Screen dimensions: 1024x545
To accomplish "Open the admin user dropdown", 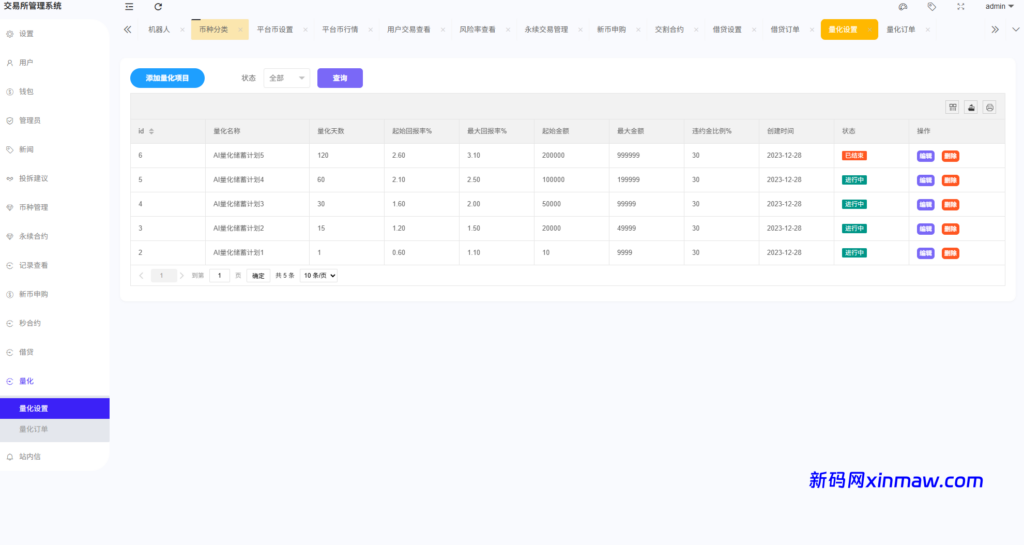I will click(999, 6).
